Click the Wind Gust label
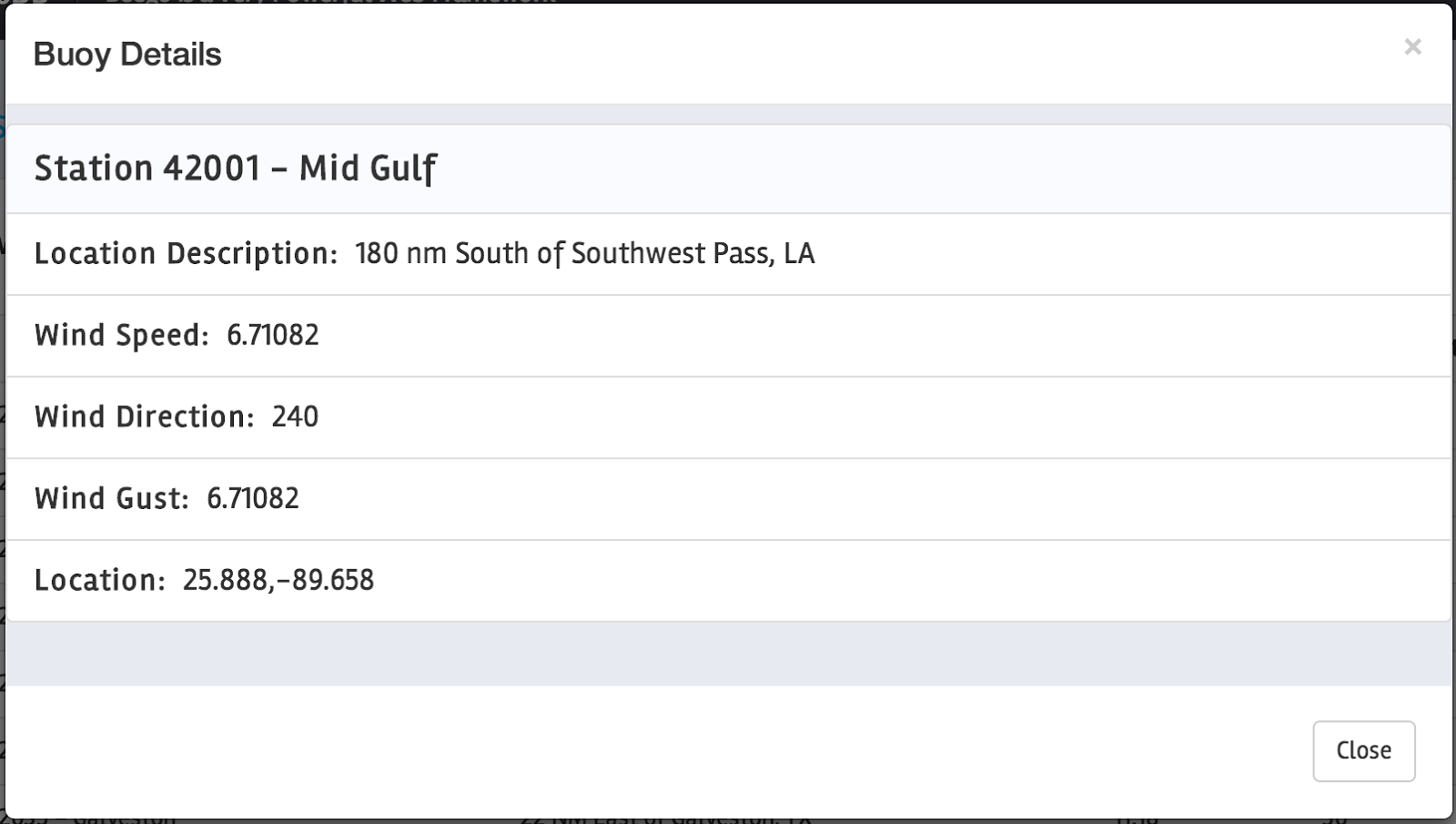Image resolution: width=1456 pixels, height=824 pixels. (112, 498)
